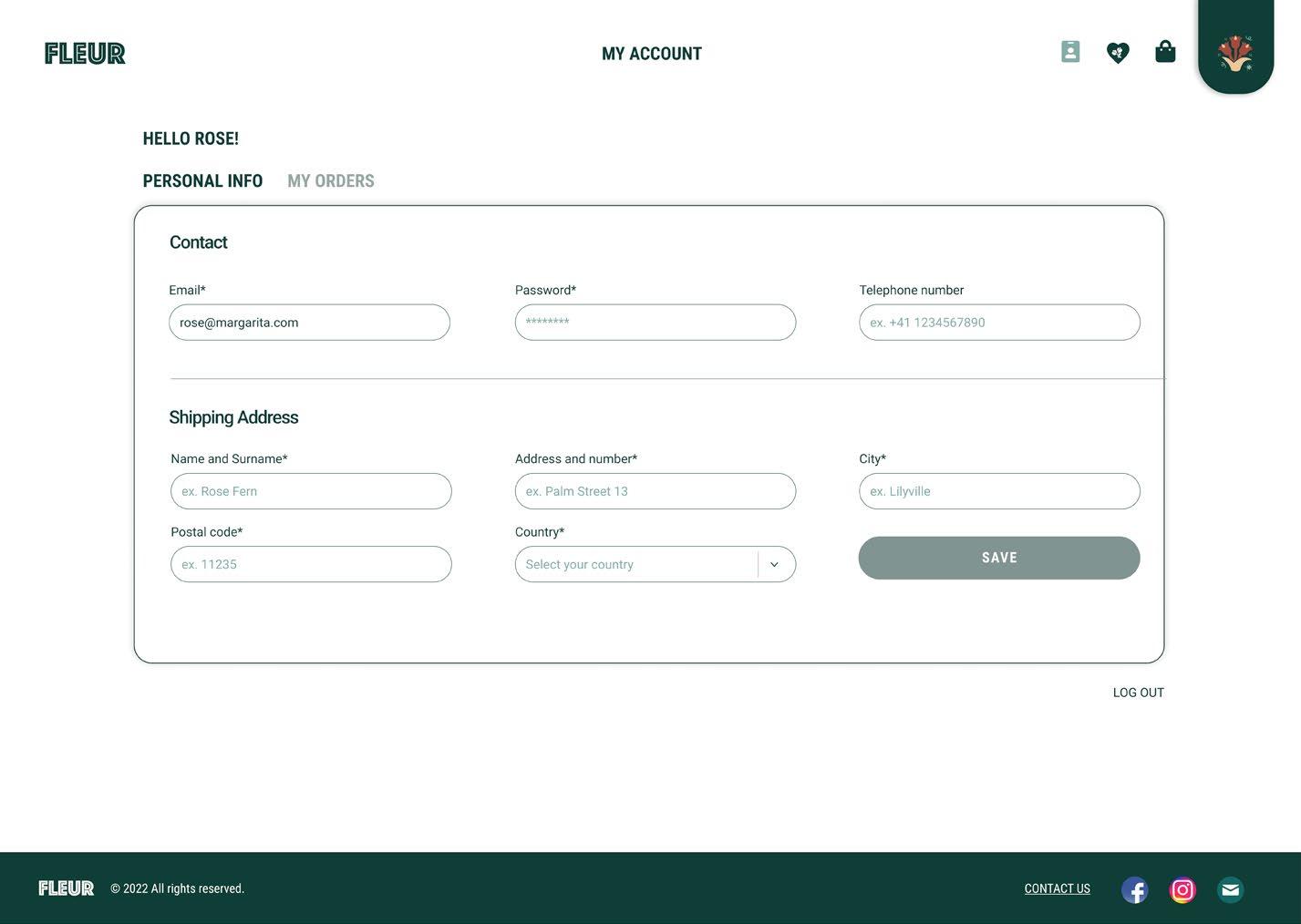Click the My Account page title
Viewport: 1301px width, 924px height.
pyautogui.click(x=652, y=54)
